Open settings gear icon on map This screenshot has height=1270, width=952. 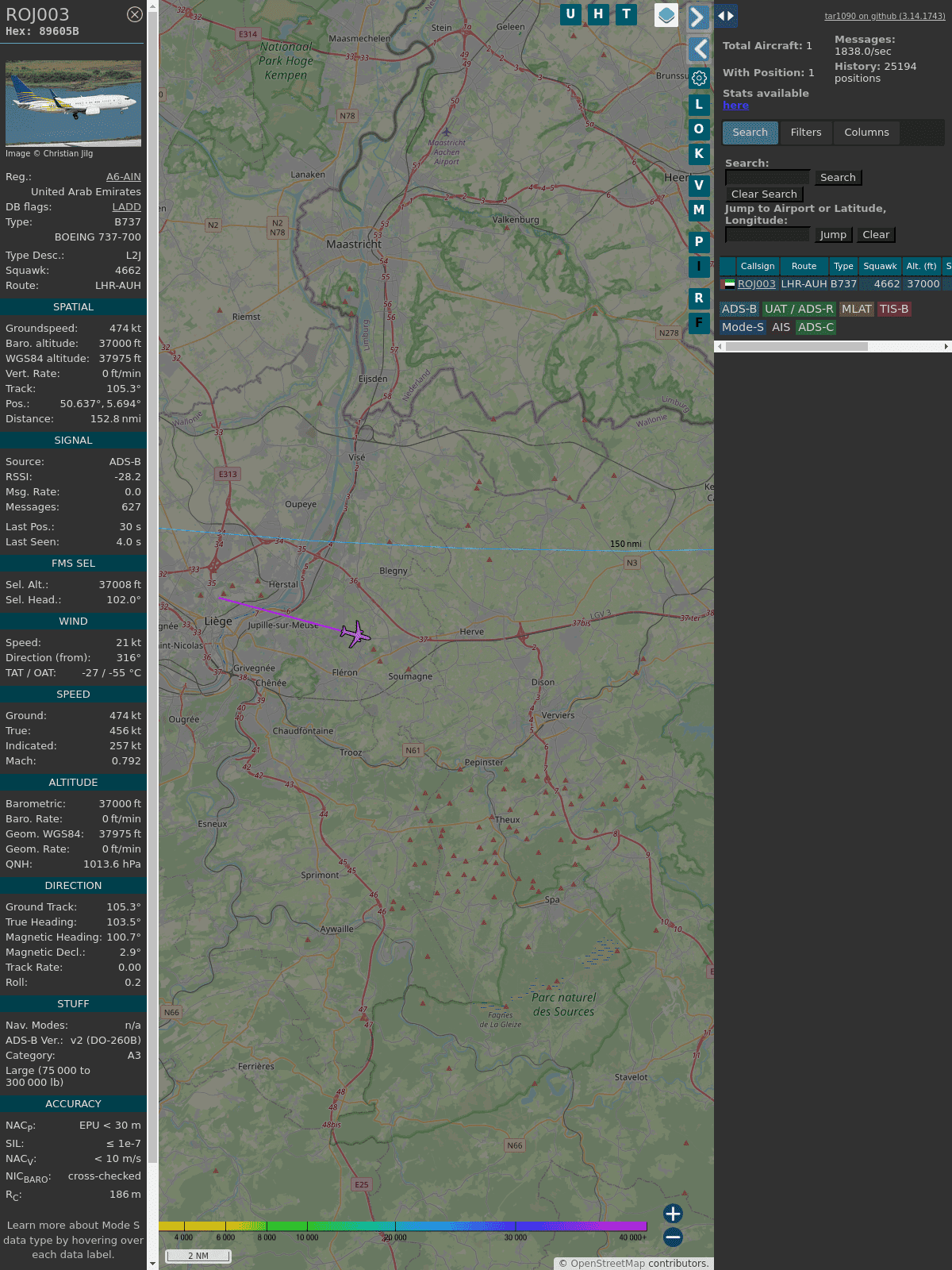tap(699, 78)
